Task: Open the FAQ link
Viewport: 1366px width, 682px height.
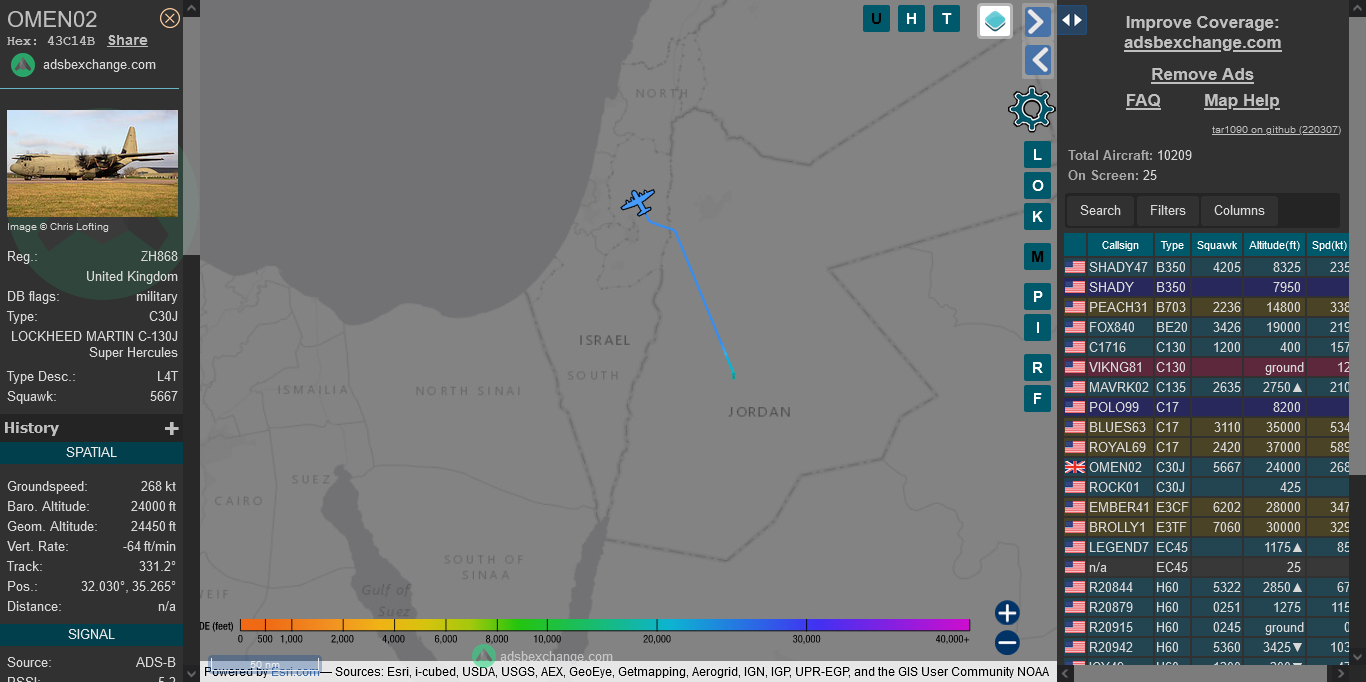Action: point(1143,100)
